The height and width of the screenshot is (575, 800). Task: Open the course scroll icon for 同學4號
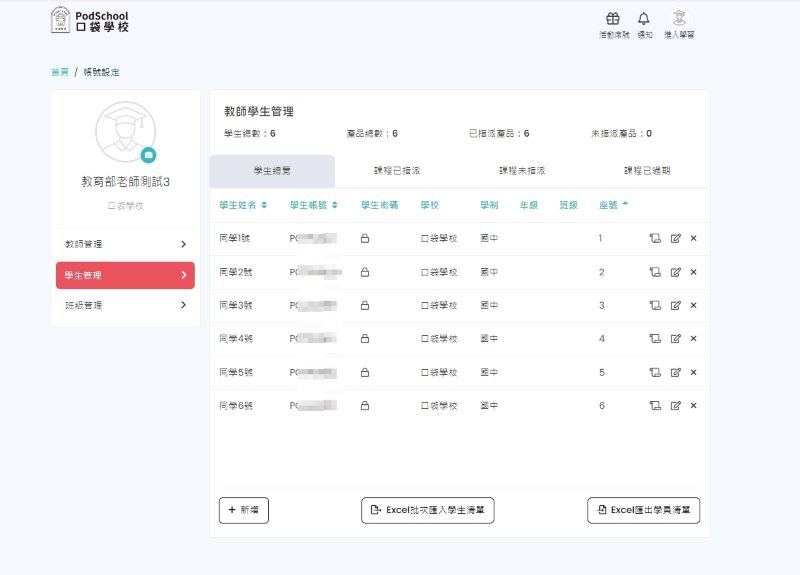[655, 339]
